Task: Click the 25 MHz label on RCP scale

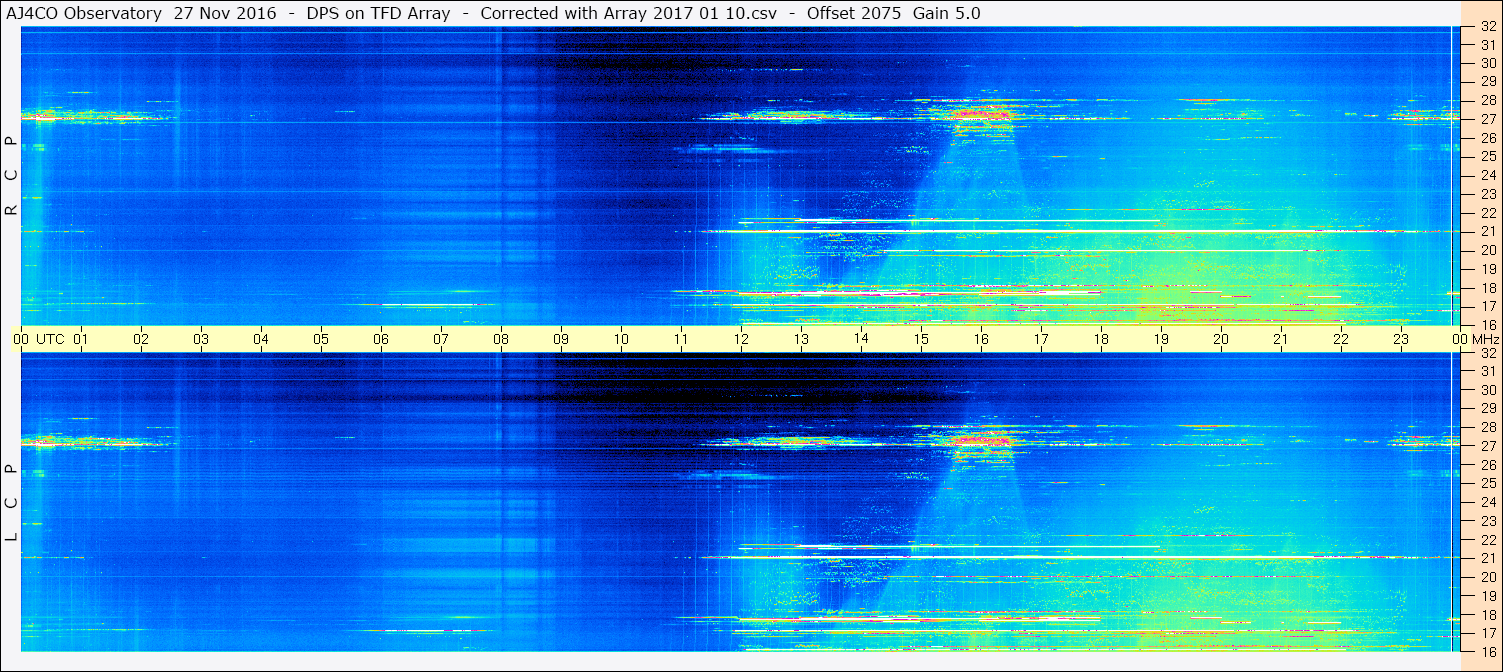Action: (1488, 156)
